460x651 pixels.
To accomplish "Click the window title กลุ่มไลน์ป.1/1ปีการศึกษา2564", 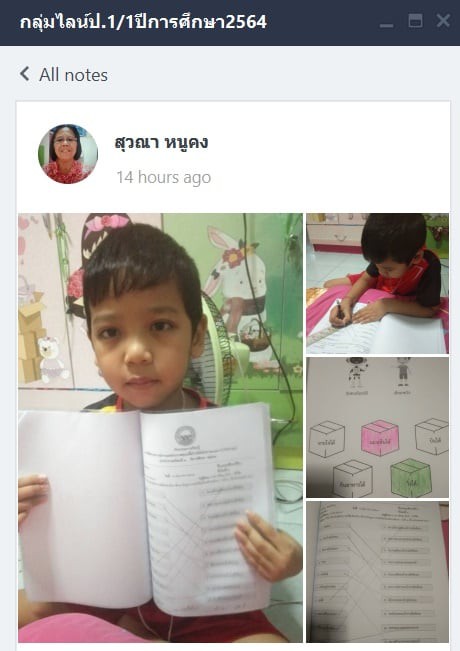I will point(143,22).
